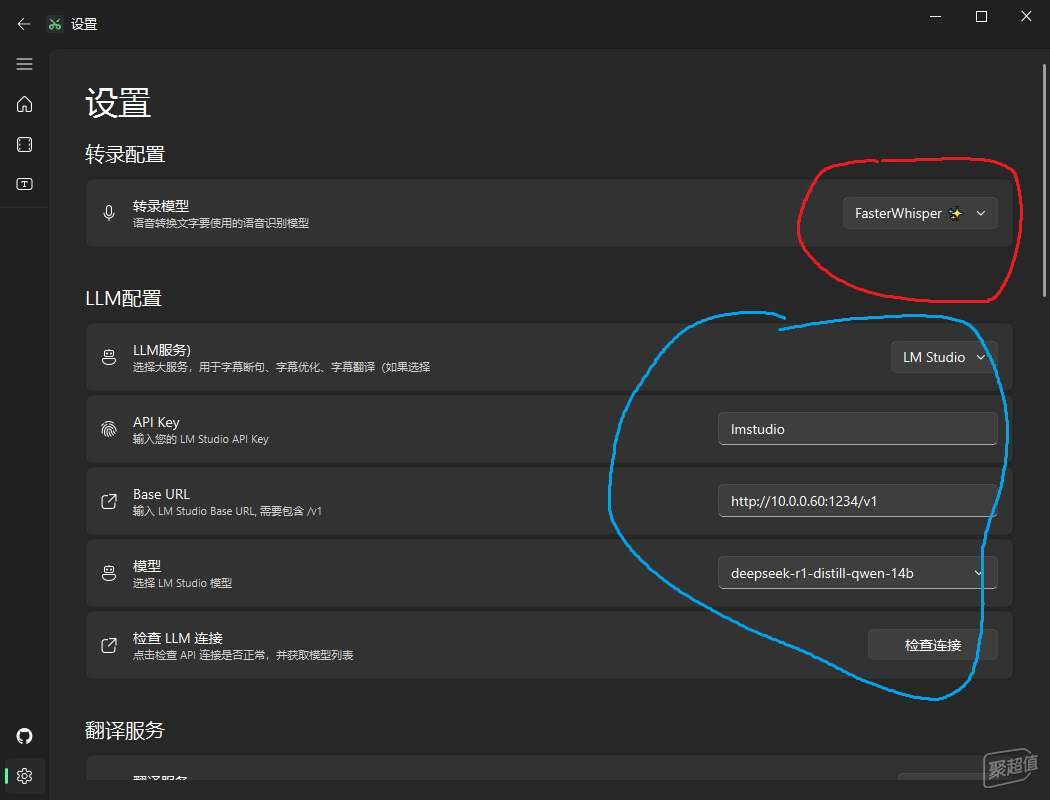Expand the hamburger navigation menu
The image size is (1050, 800).
[24, 64]
